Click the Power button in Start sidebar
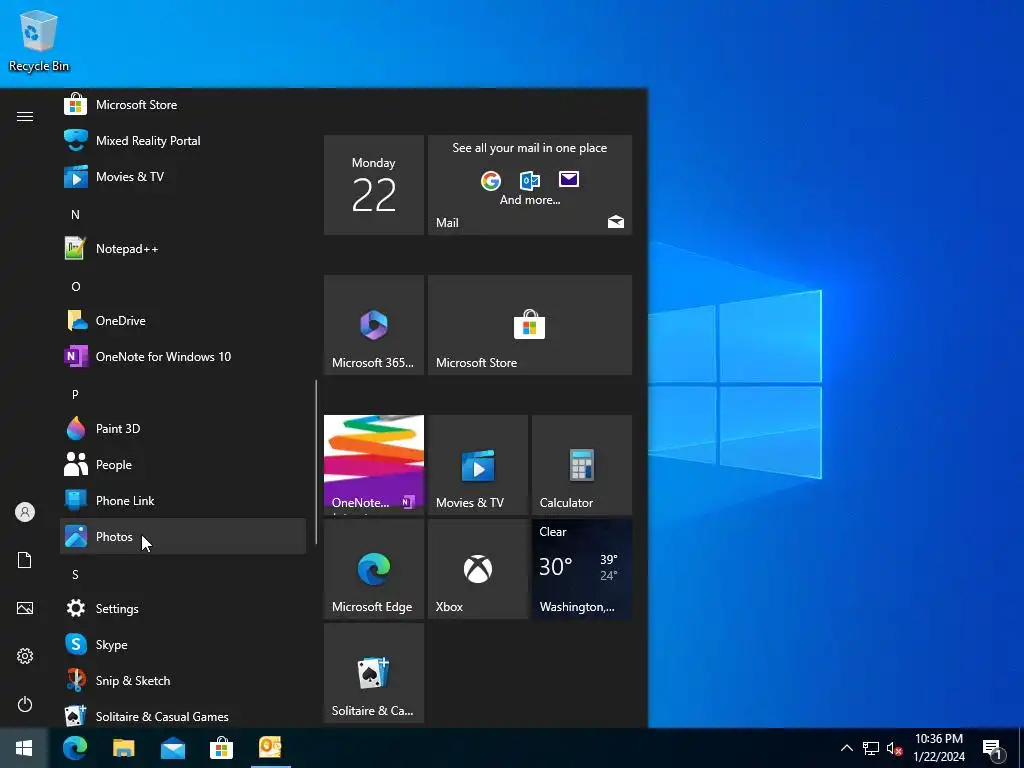The image size is (1024, 768). [x=25, y=704]
